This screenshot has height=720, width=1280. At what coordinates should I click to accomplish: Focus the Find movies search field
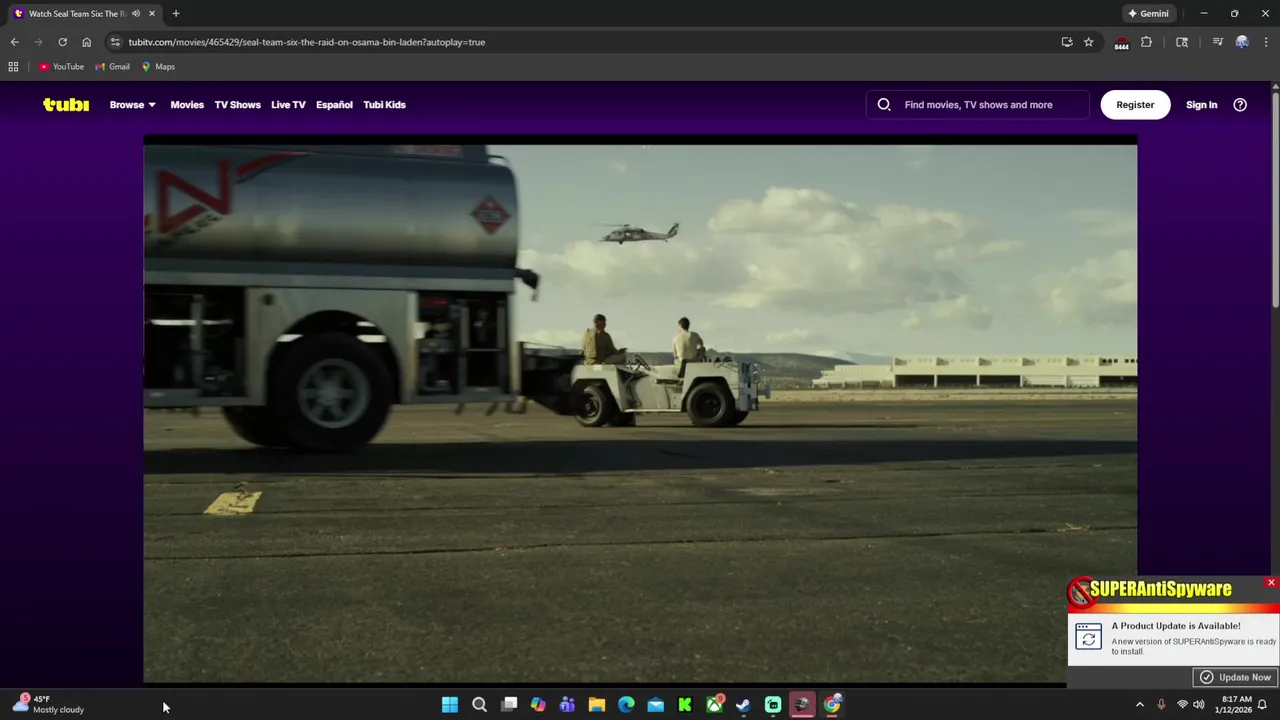(x=978, y=104)
